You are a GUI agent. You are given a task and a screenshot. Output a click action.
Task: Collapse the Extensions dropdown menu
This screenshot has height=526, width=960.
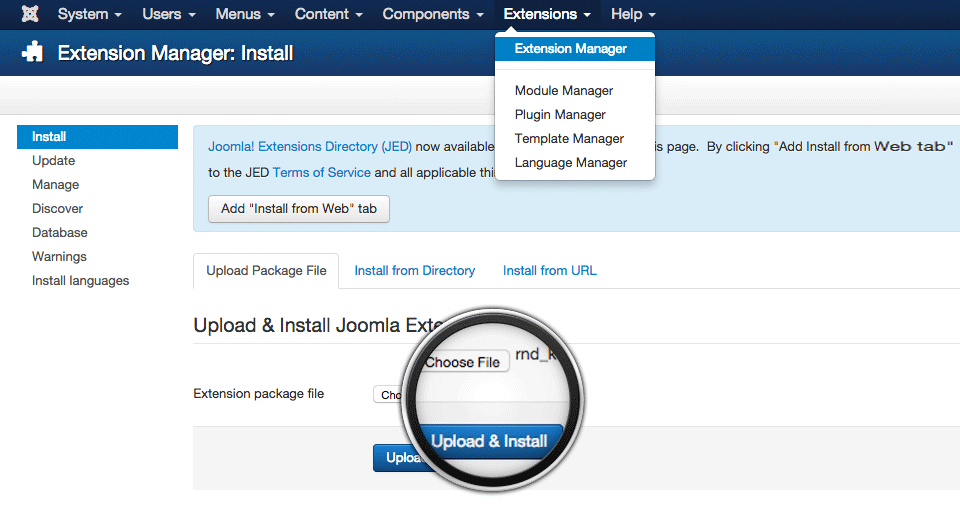pyautogui.click(x=547, y=13)
